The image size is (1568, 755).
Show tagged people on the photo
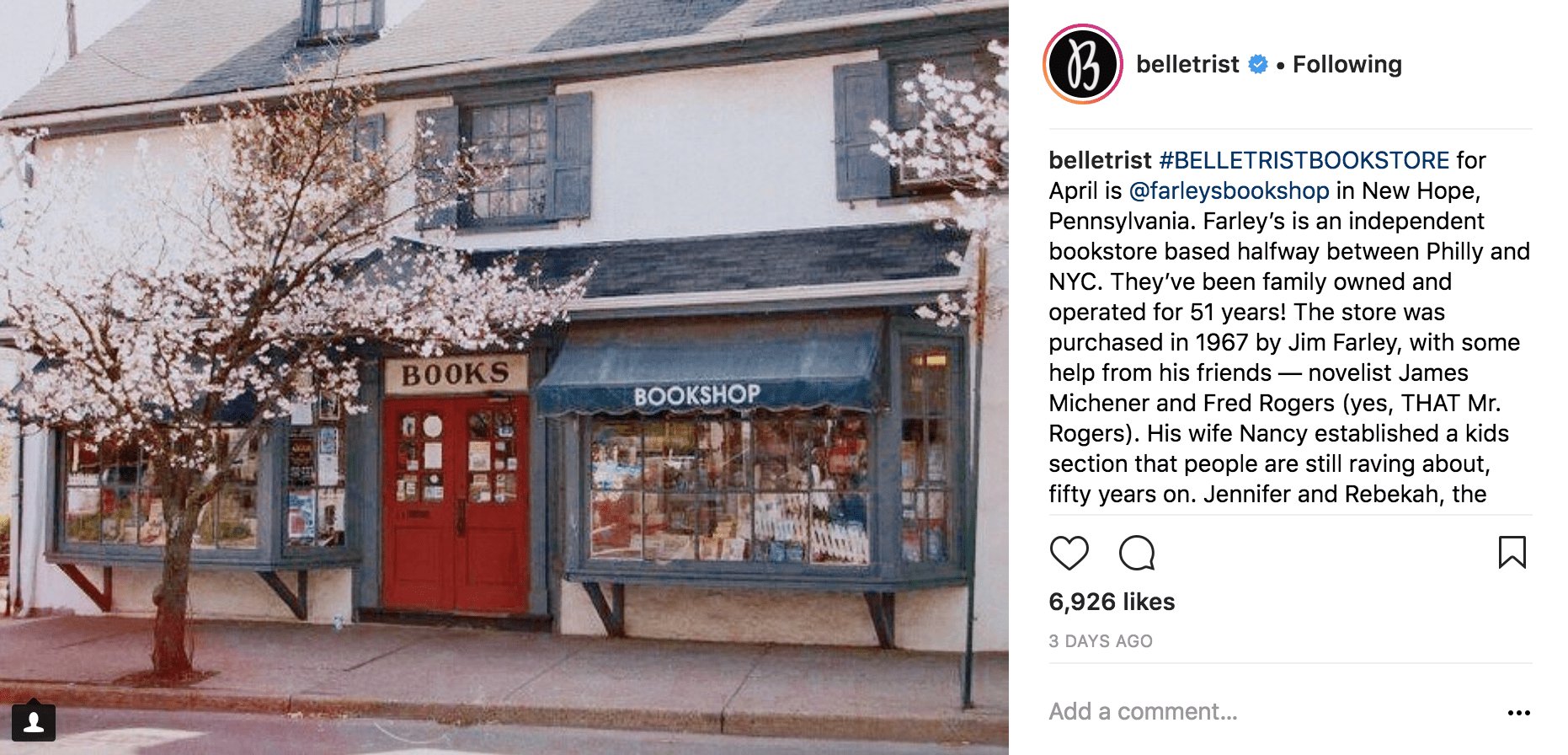[34, 722]
